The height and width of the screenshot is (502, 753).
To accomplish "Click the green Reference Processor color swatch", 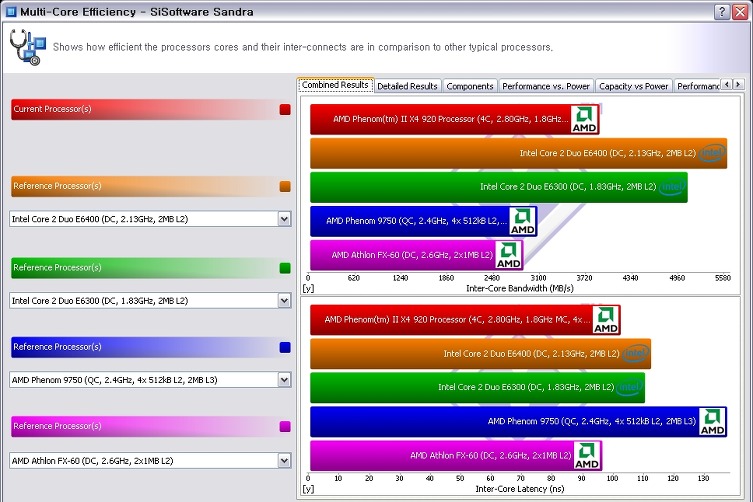I will coord(285,268).
